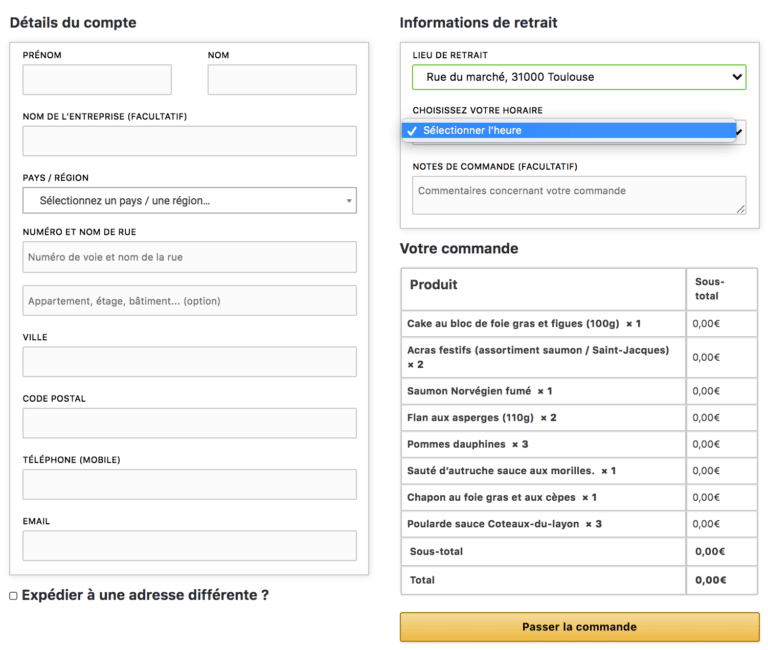768x650 pixels.
Task: Choose the Sélectionner l'heure option
Action: click(x=569, y=130)
